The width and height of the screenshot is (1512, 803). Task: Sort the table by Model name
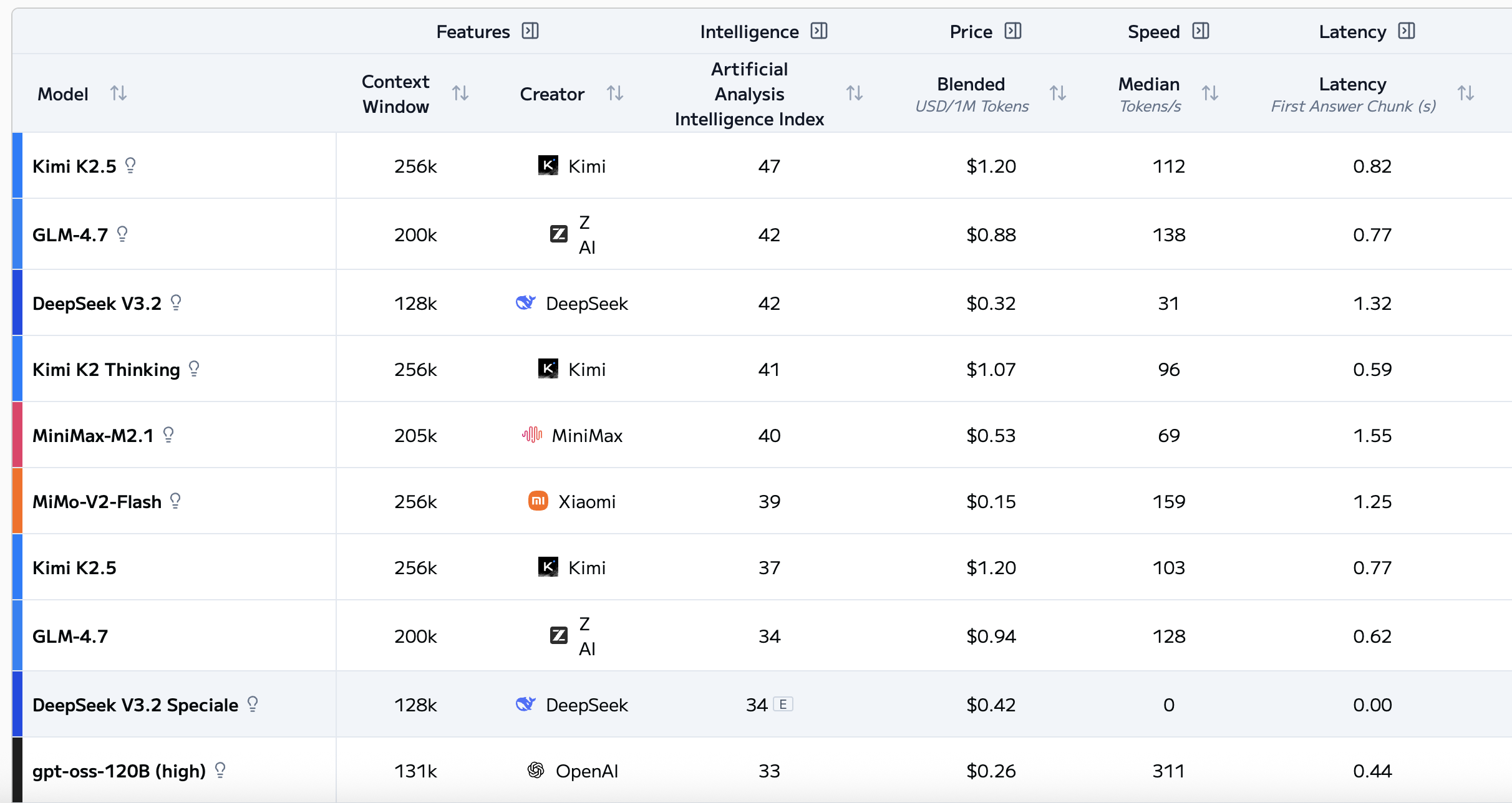(x=119, y=94)
